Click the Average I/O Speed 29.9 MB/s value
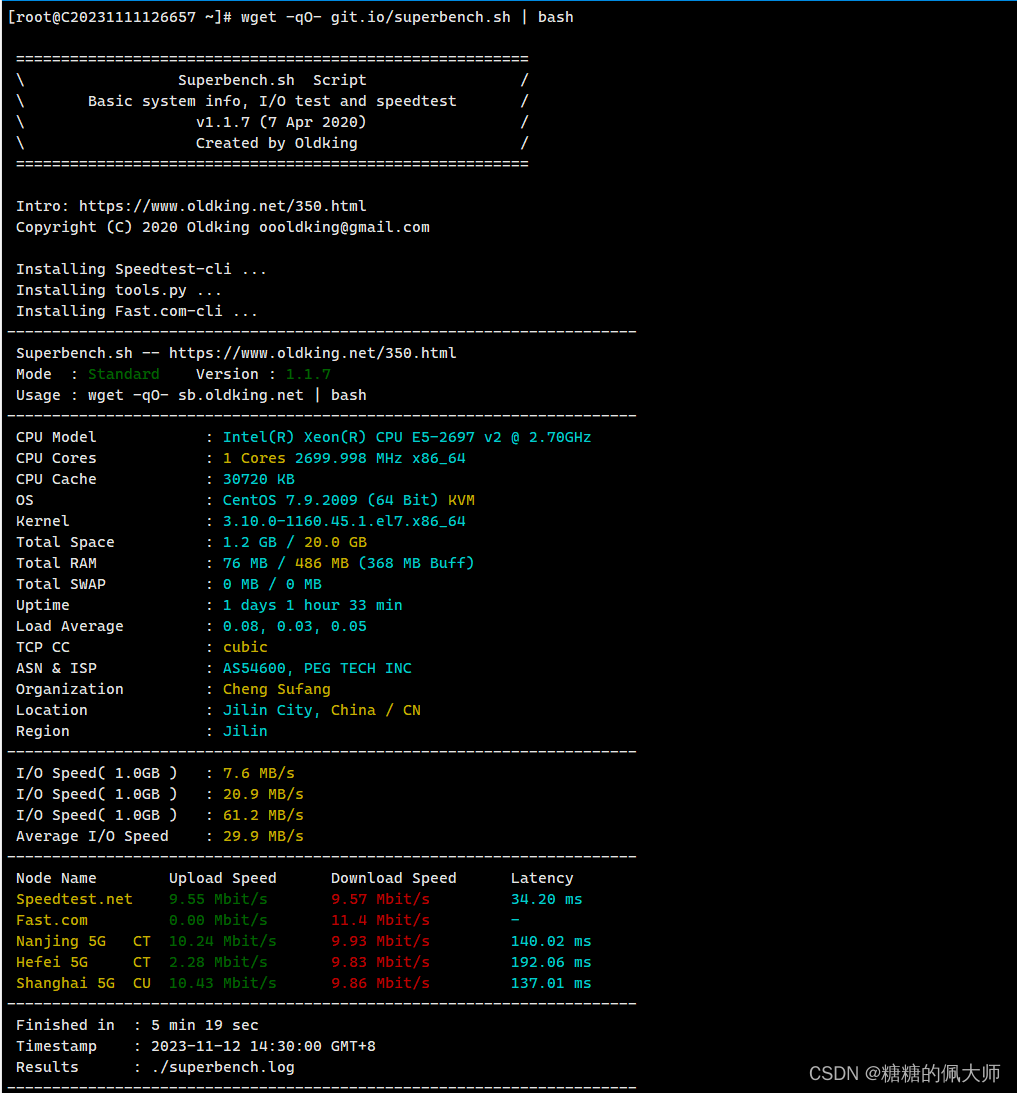This screenshot has width=1017, height=1093. pos(263,836)
